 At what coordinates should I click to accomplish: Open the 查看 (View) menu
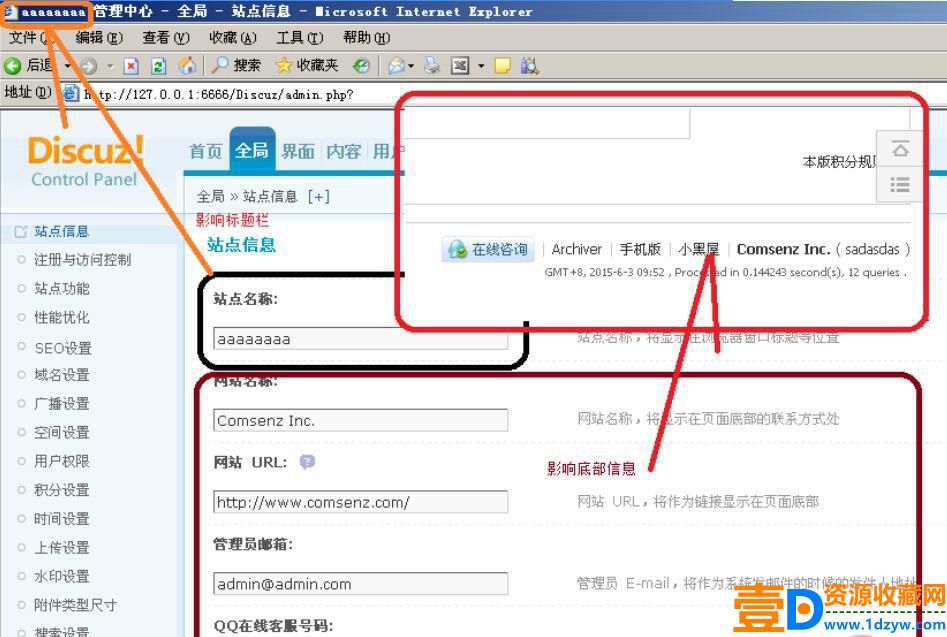coord(165,37)
